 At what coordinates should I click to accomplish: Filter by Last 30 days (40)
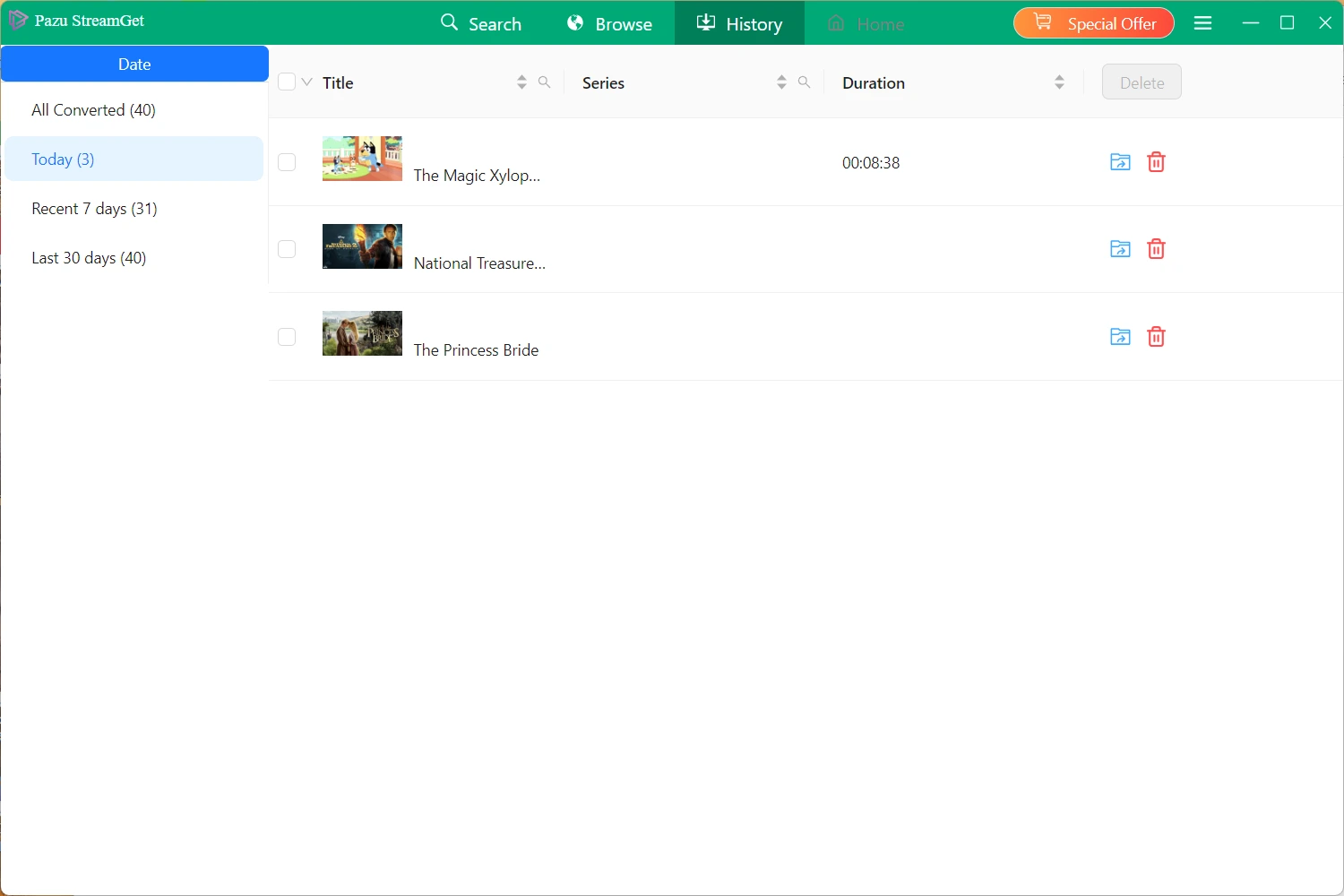(x=134, y=258)
